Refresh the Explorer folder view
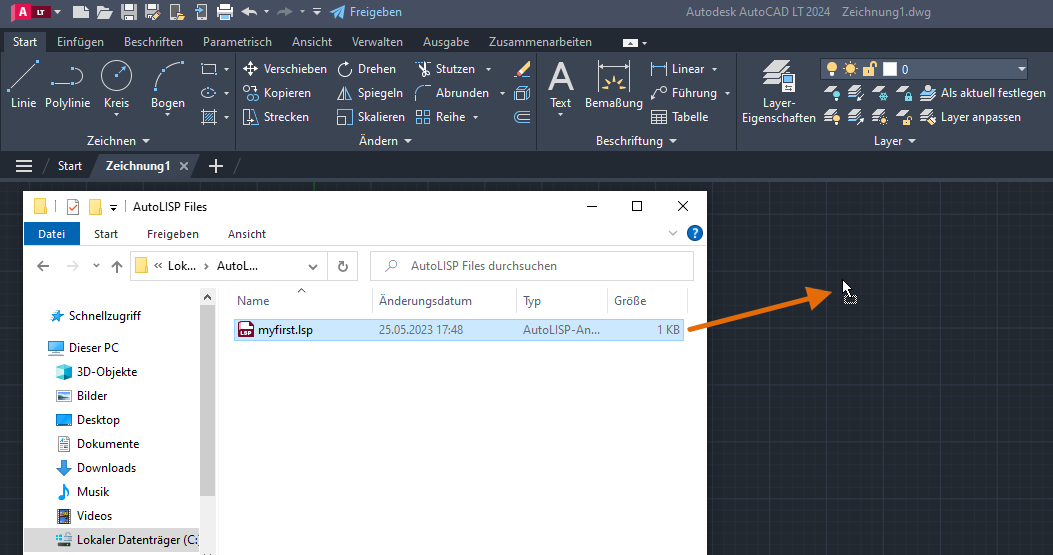Image resolution: width=1053 pixels, height=555 pixels. pos(342,266)
